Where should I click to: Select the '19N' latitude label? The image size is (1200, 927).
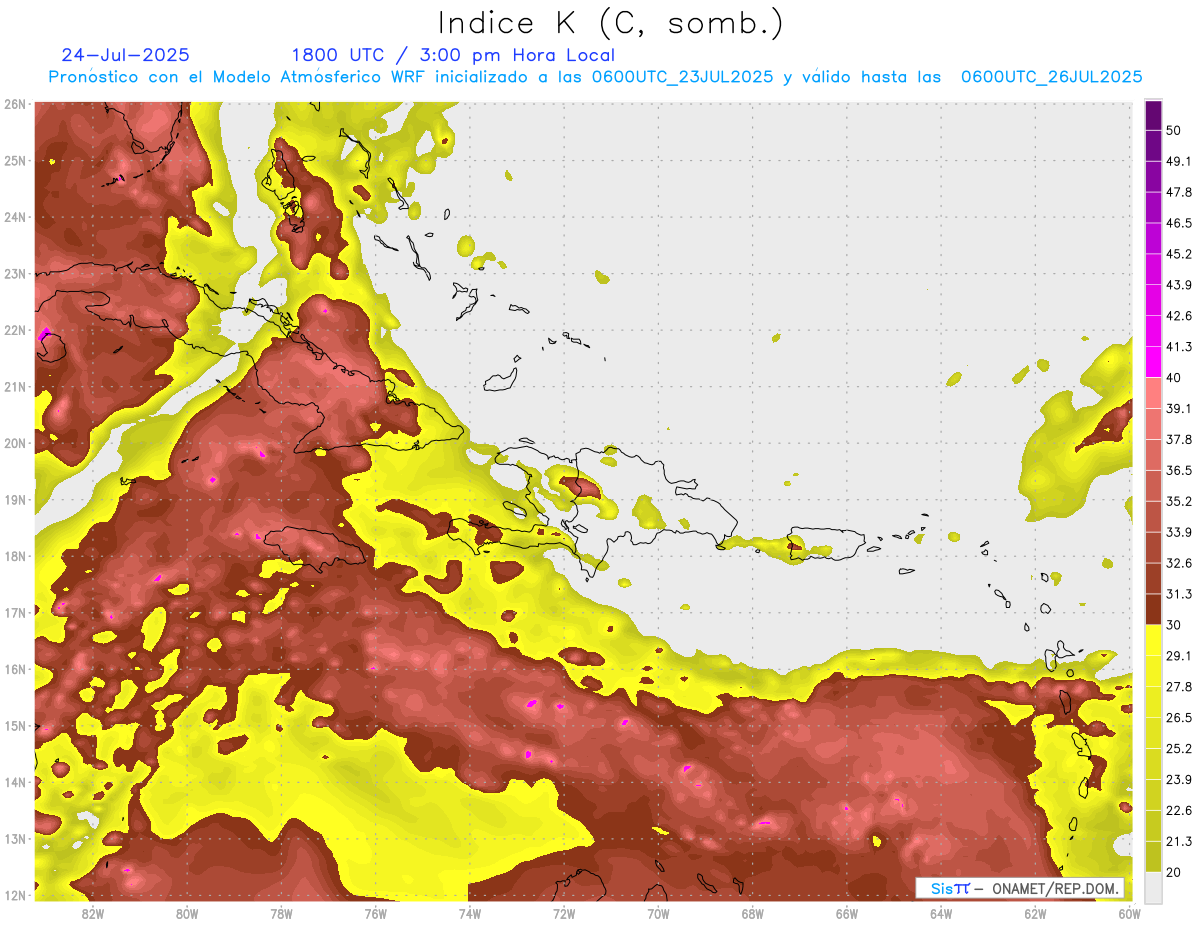pos(14,500)
